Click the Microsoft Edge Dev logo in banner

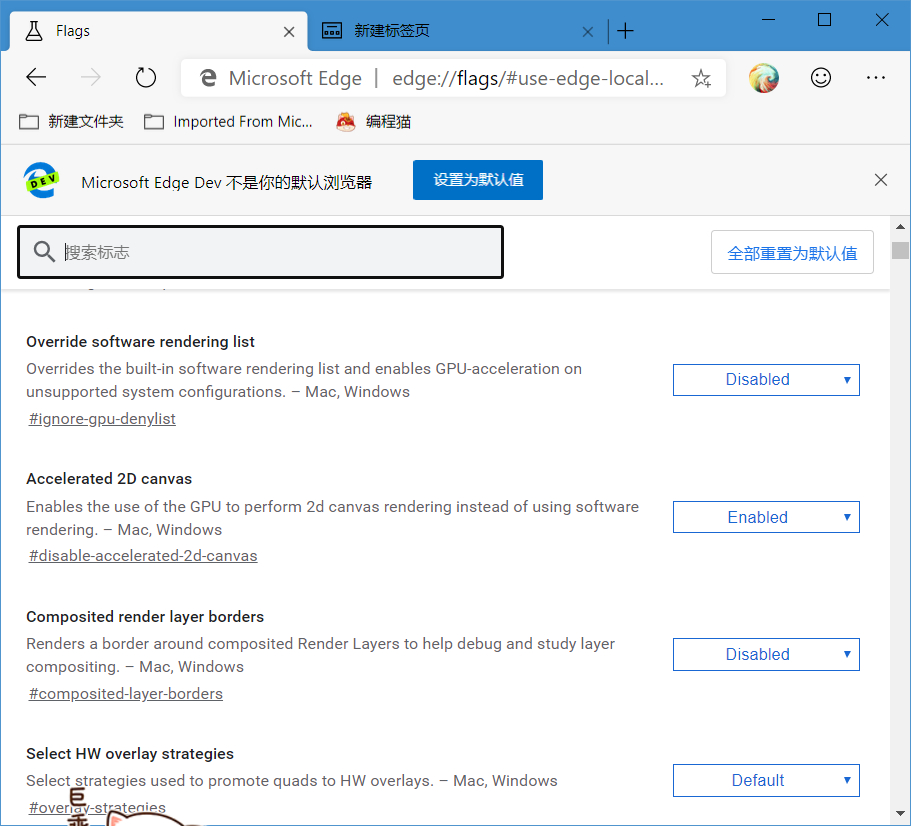(x=40, y=180)
